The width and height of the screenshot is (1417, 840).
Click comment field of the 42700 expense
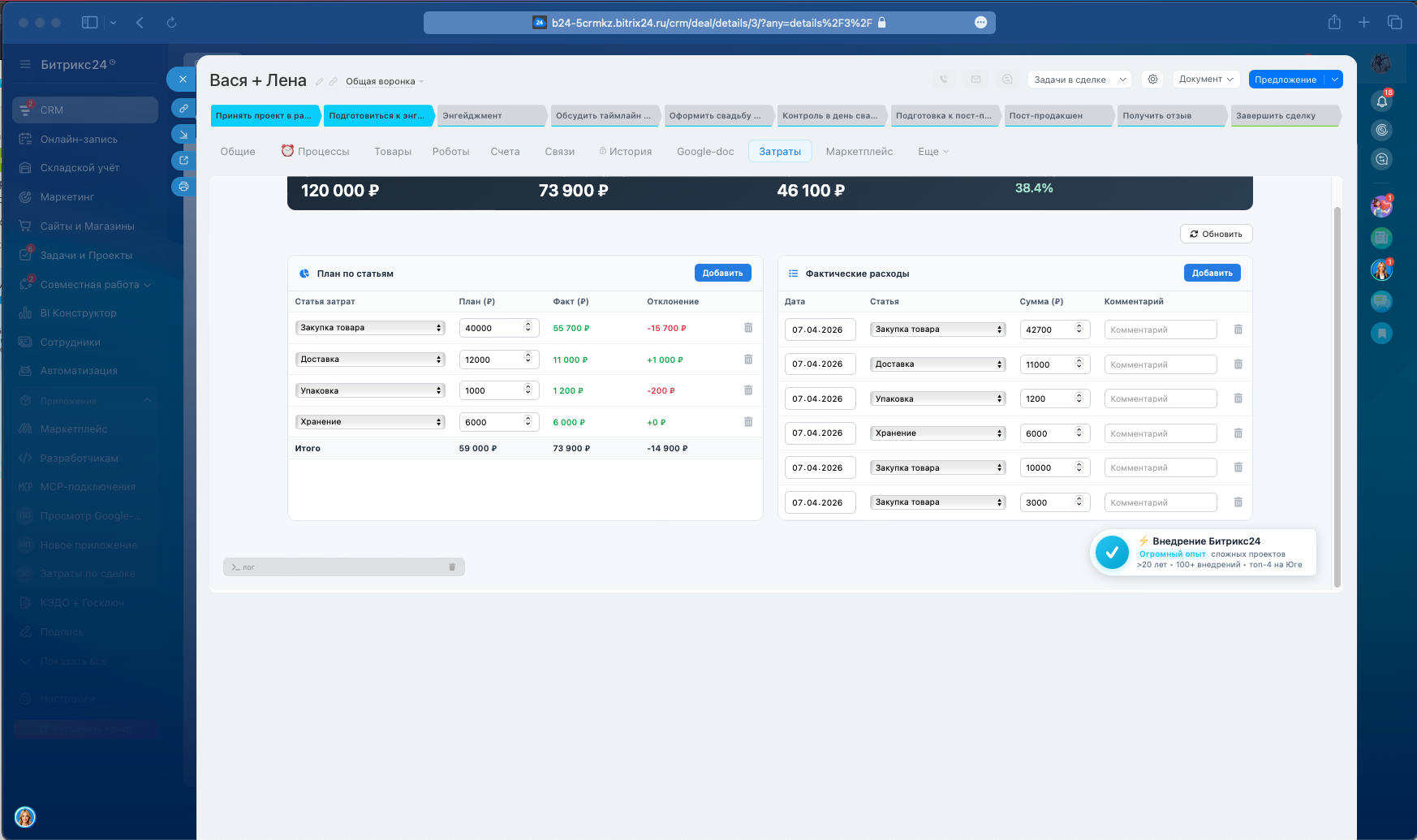pos(1161,330)
